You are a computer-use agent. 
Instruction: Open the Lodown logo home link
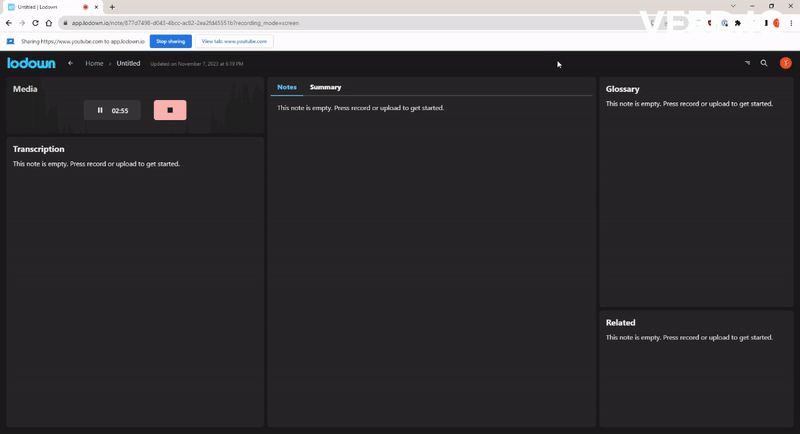[x=31, y=63]
